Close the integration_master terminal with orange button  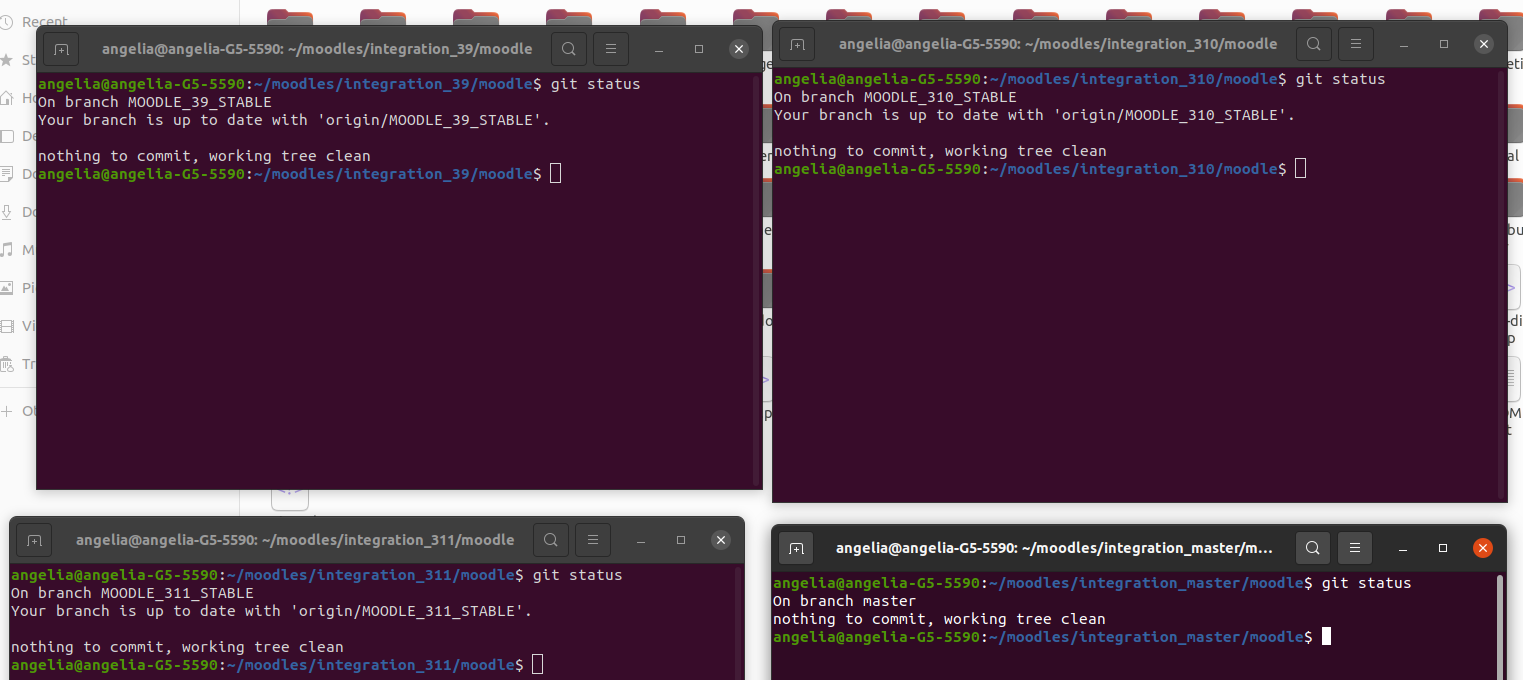[x=1483, y=548]
